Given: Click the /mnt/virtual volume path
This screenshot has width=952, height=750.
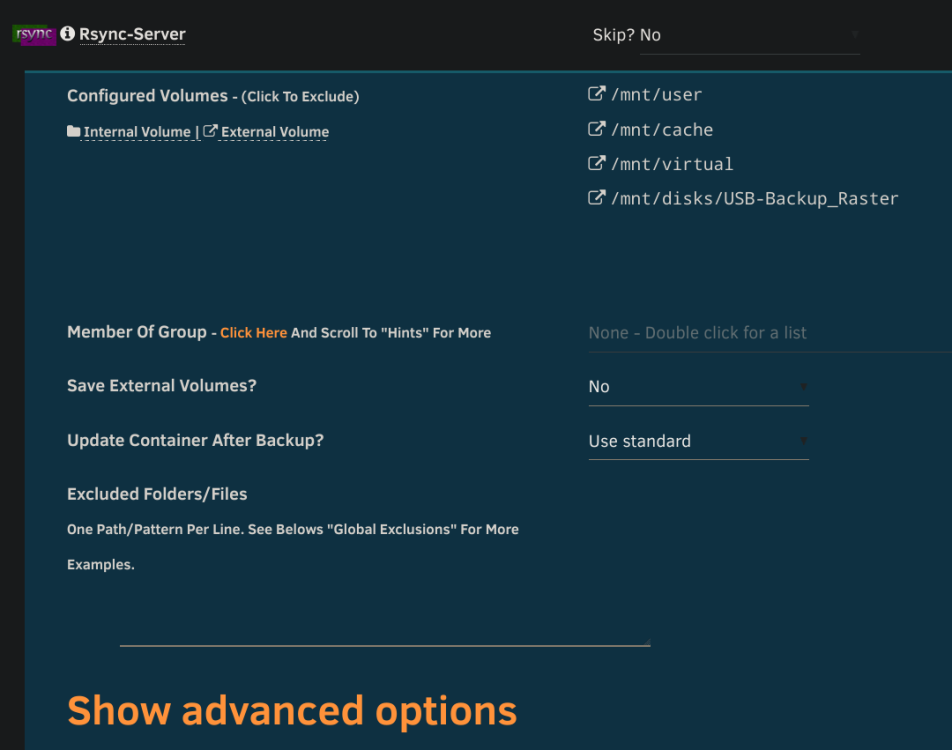Looking at the screenshot, I should coord(672,165).
